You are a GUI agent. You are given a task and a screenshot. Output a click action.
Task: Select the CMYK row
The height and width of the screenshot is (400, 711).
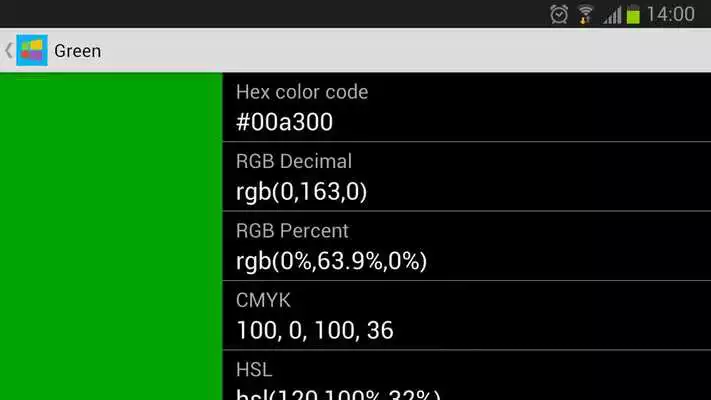[x=467, y=315]
